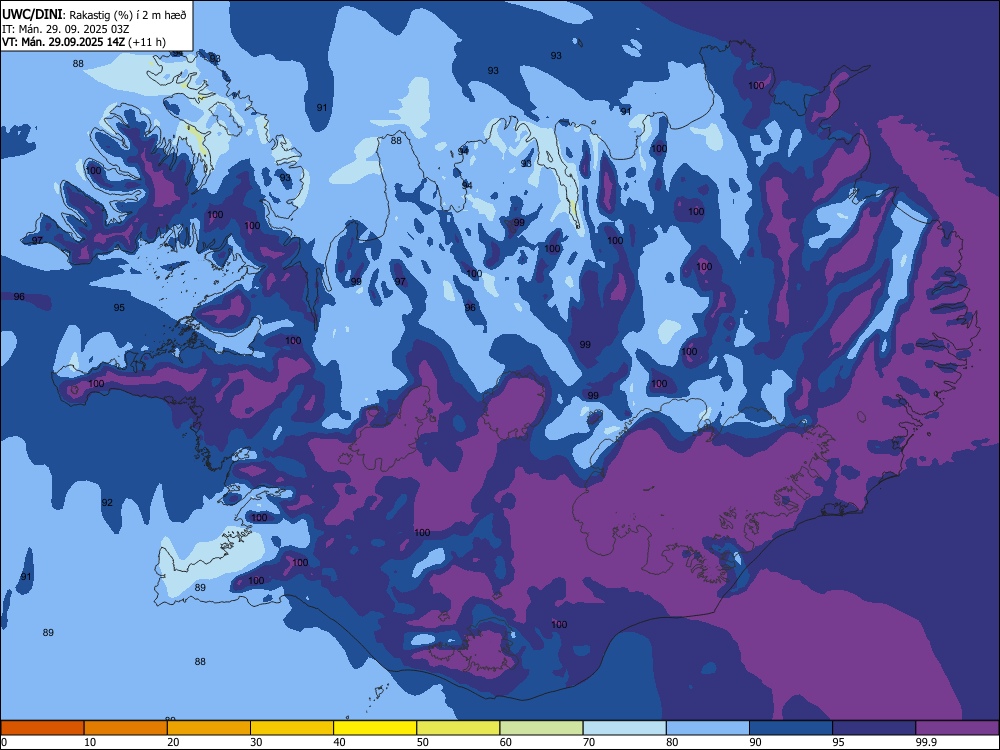Image resolution: width=1000 pixels, height=750 pixels.
Task: Click the '99.9' label under the legend
Action: click(925, 742)
